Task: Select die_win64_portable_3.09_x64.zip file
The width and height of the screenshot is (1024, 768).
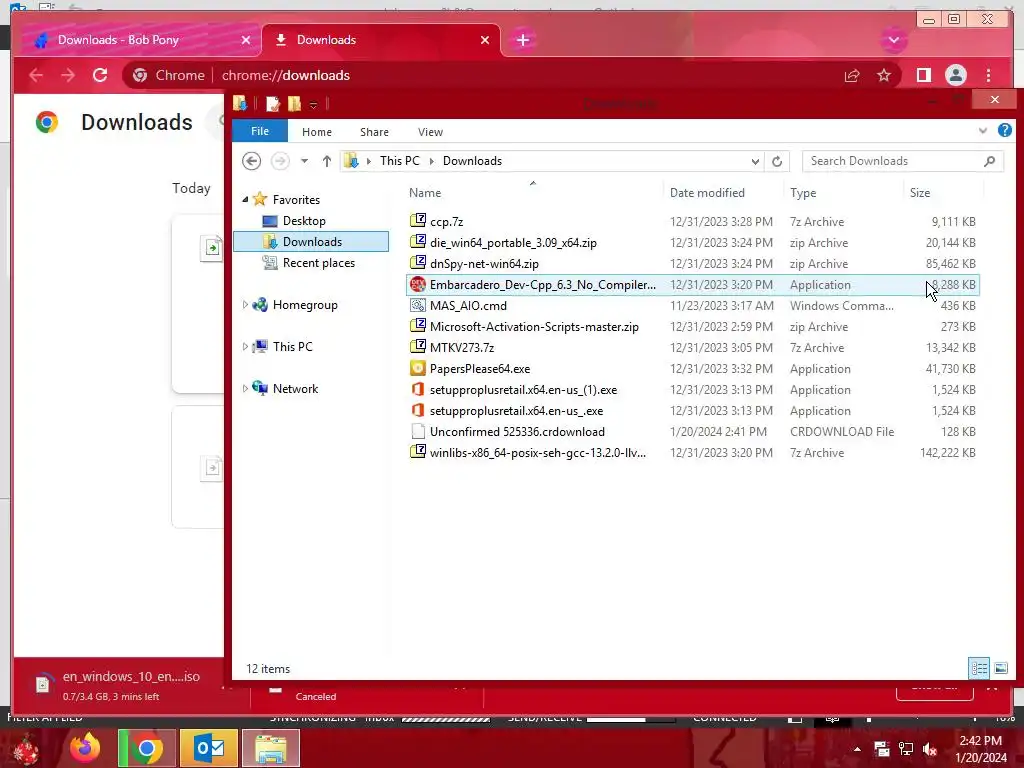Action: click(692, 242)
